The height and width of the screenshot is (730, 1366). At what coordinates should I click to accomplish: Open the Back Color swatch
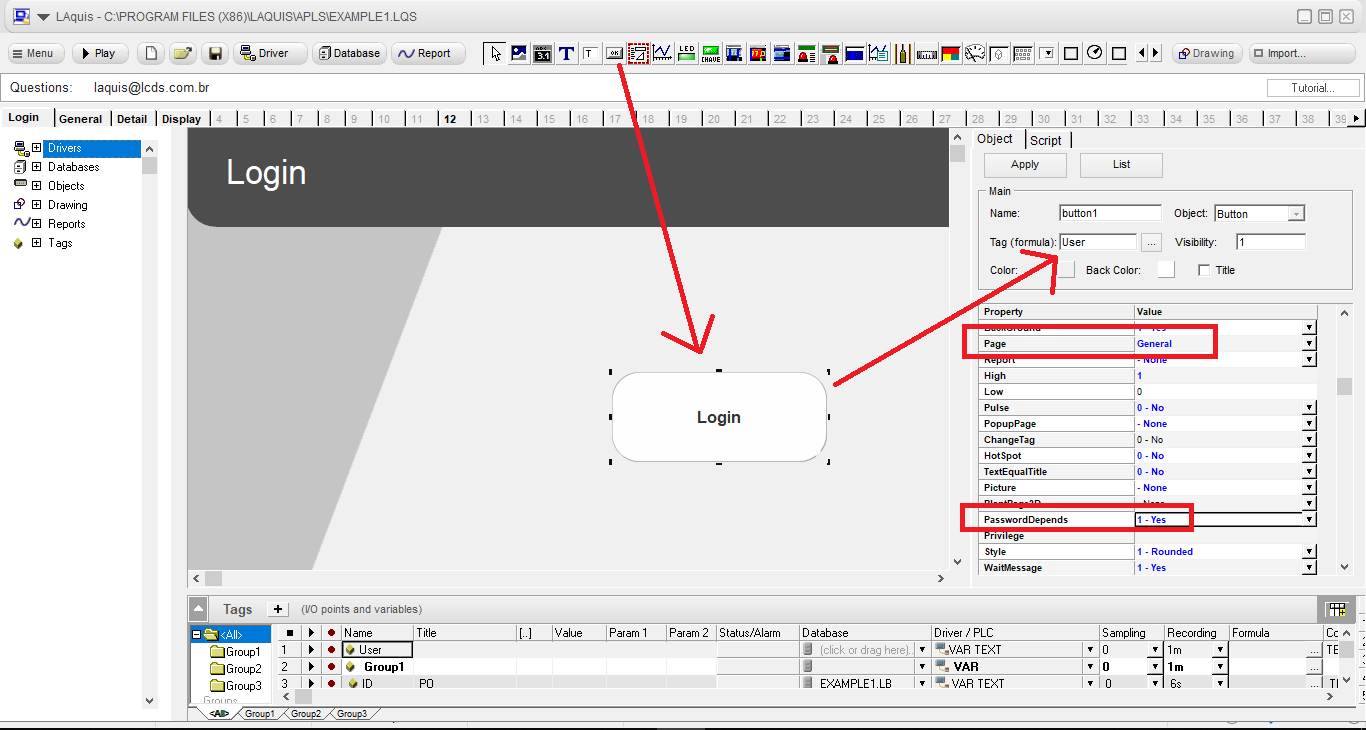coord(1166,269)
